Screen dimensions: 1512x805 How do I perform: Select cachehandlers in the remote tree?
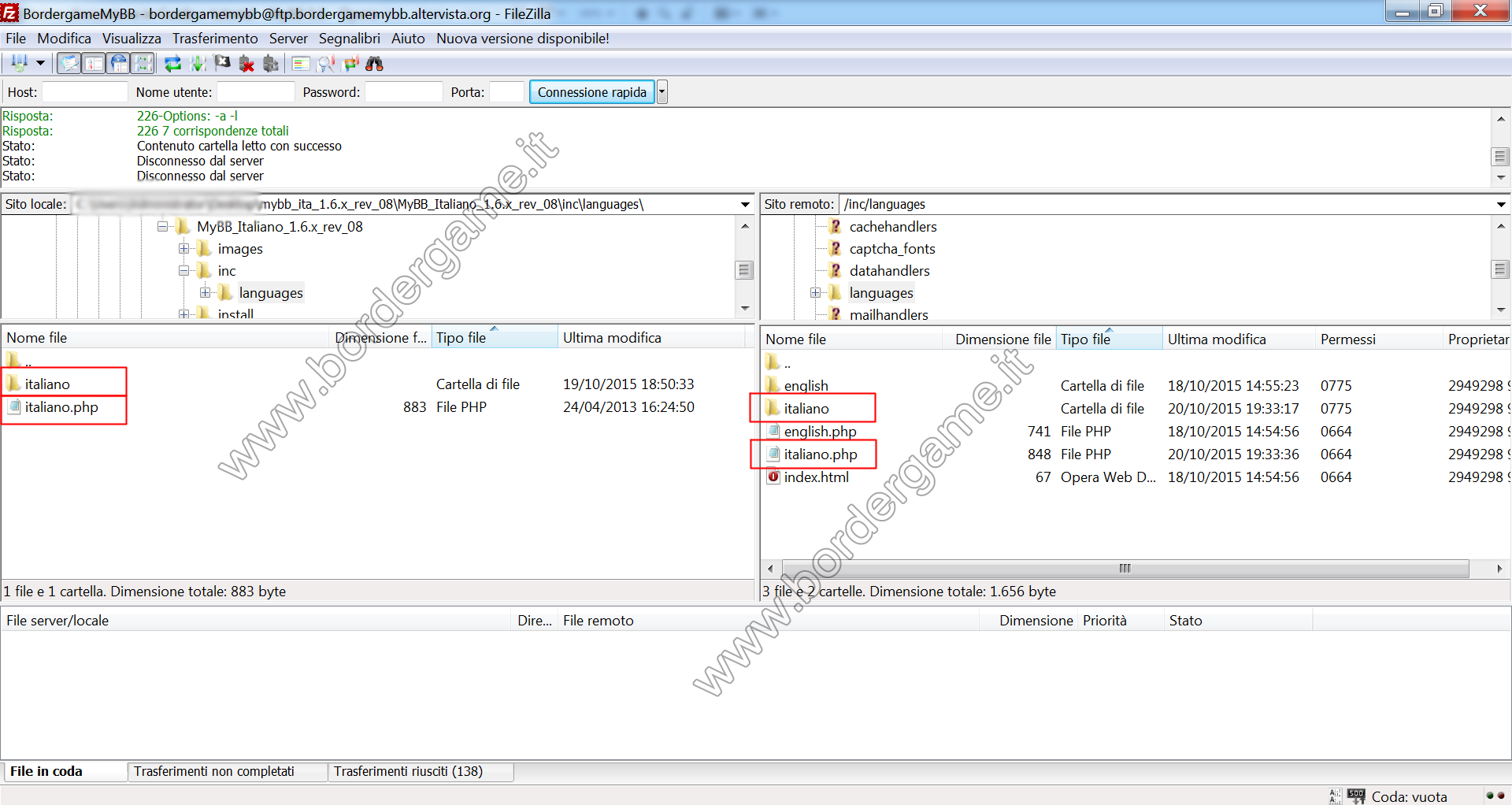(x=893, y=227)
